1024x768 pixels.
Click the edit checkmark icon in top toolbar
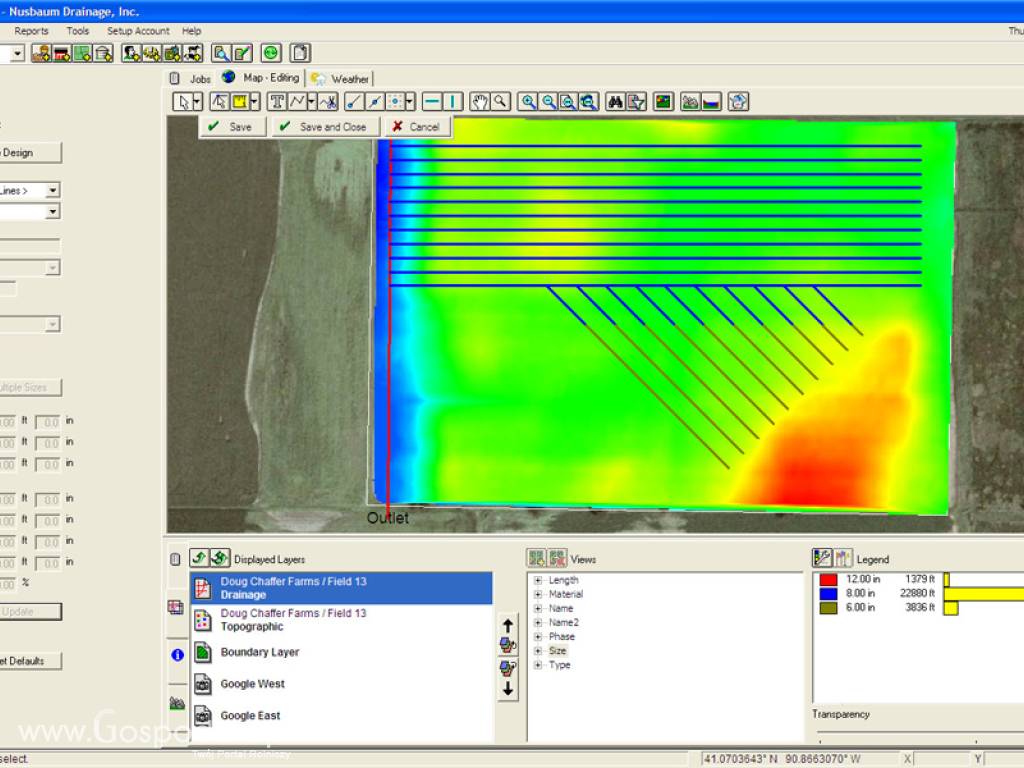(242, 53)
